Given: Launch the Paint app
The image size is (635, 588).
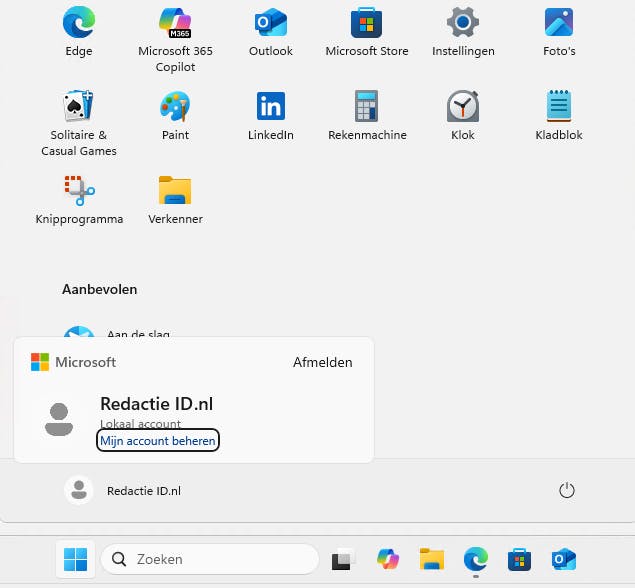Looking at the screenshot, I should pos(175,116).
